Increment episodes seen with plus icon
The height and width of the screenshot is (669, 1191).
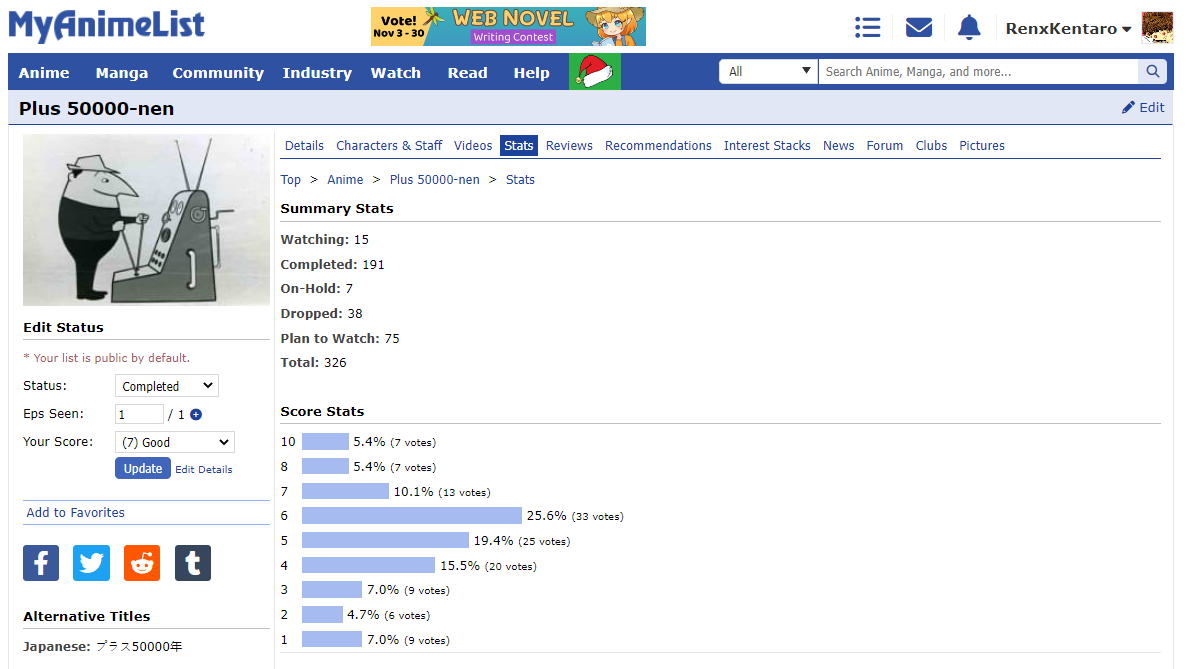(196, 415)
